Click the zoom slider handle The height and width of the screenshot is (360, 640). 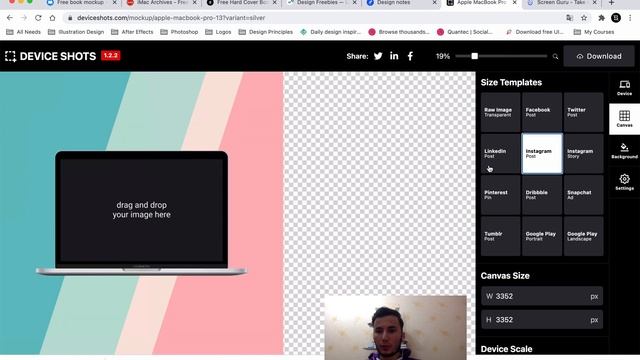(474, 56)
